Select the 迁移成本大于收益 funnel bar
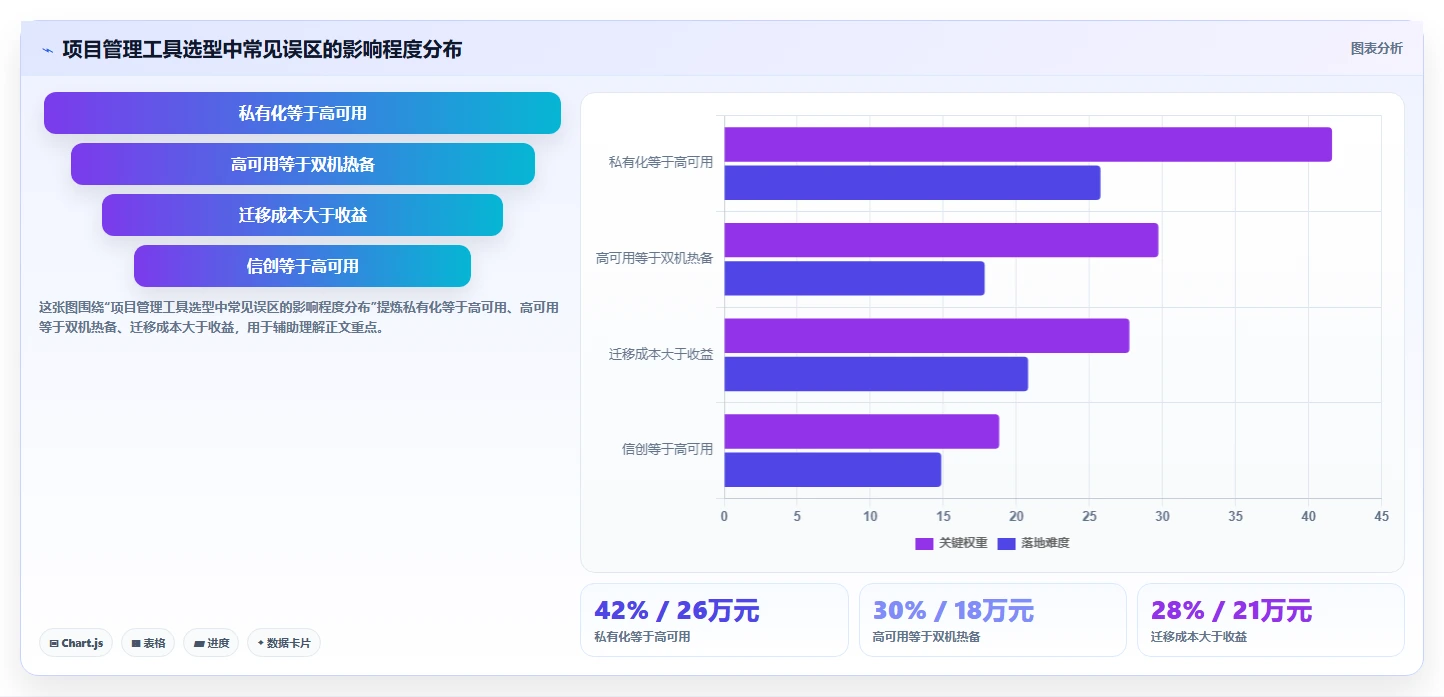 point(302,215)
